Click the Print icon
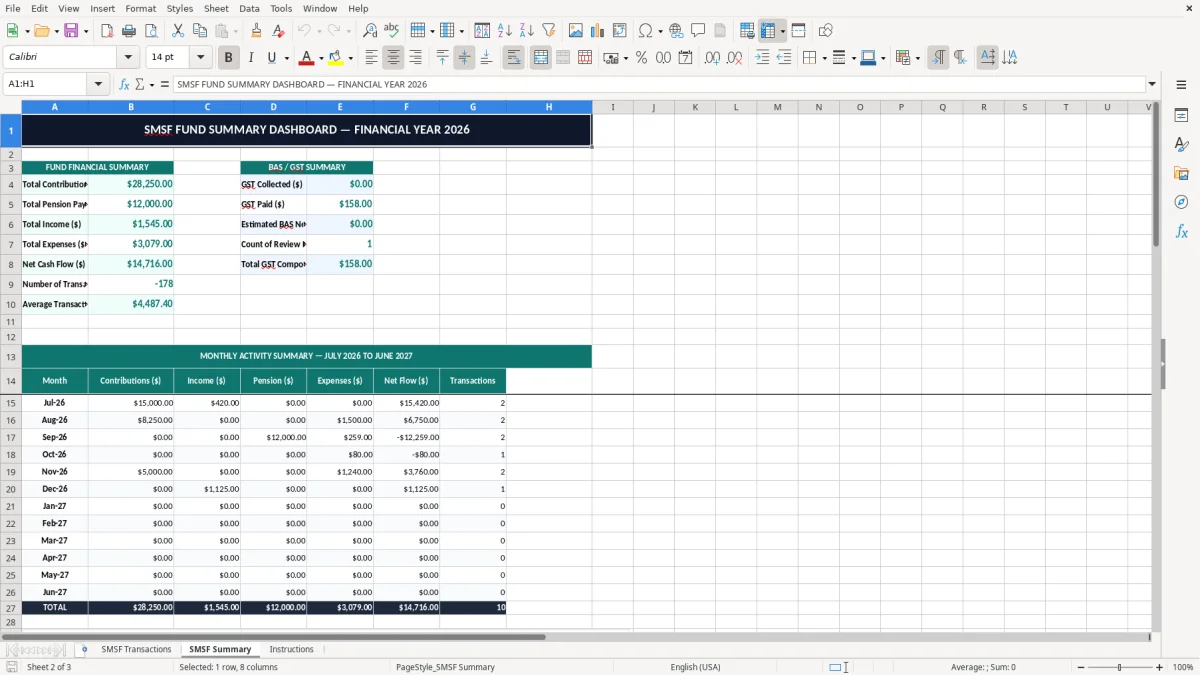 pos(129,31)
